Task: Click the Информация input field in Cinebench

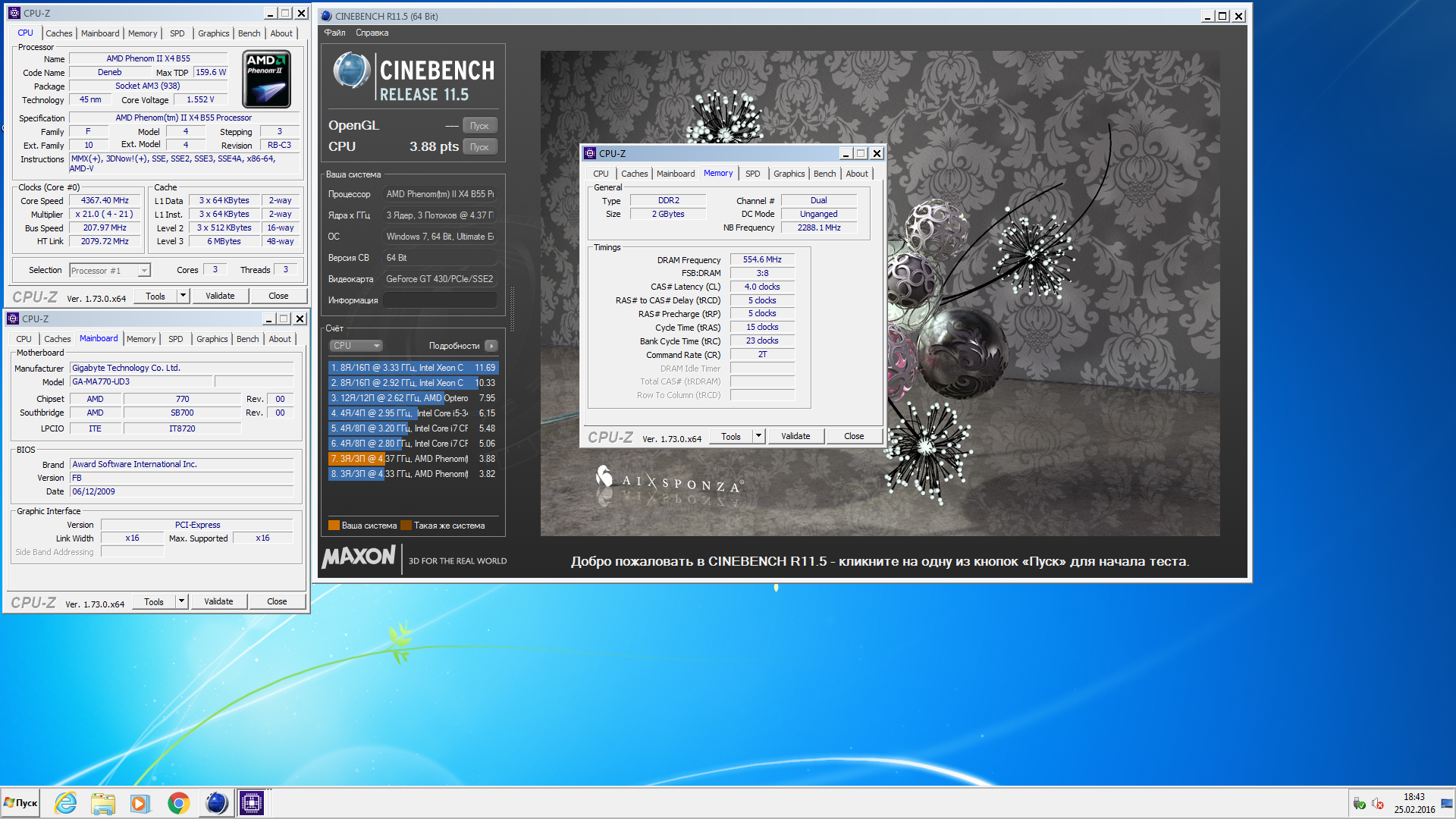Action: pyautogui.click(x=440, y=300)
